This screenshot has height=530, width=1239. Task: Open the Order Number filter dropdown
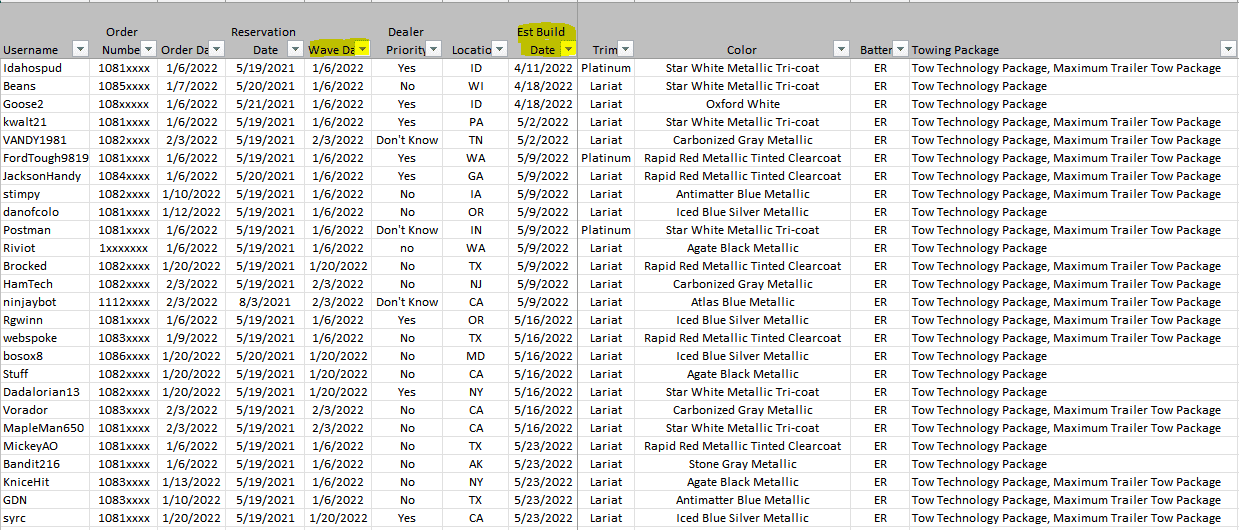(148, 50)
